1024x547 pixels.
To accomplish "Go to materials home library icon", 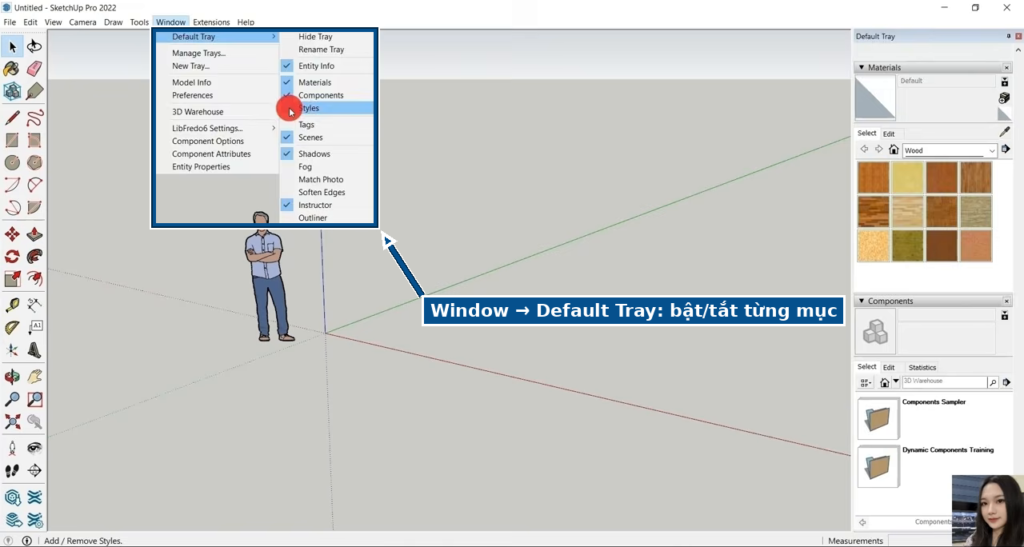I will pyautogui.click(x=893, y=150).
